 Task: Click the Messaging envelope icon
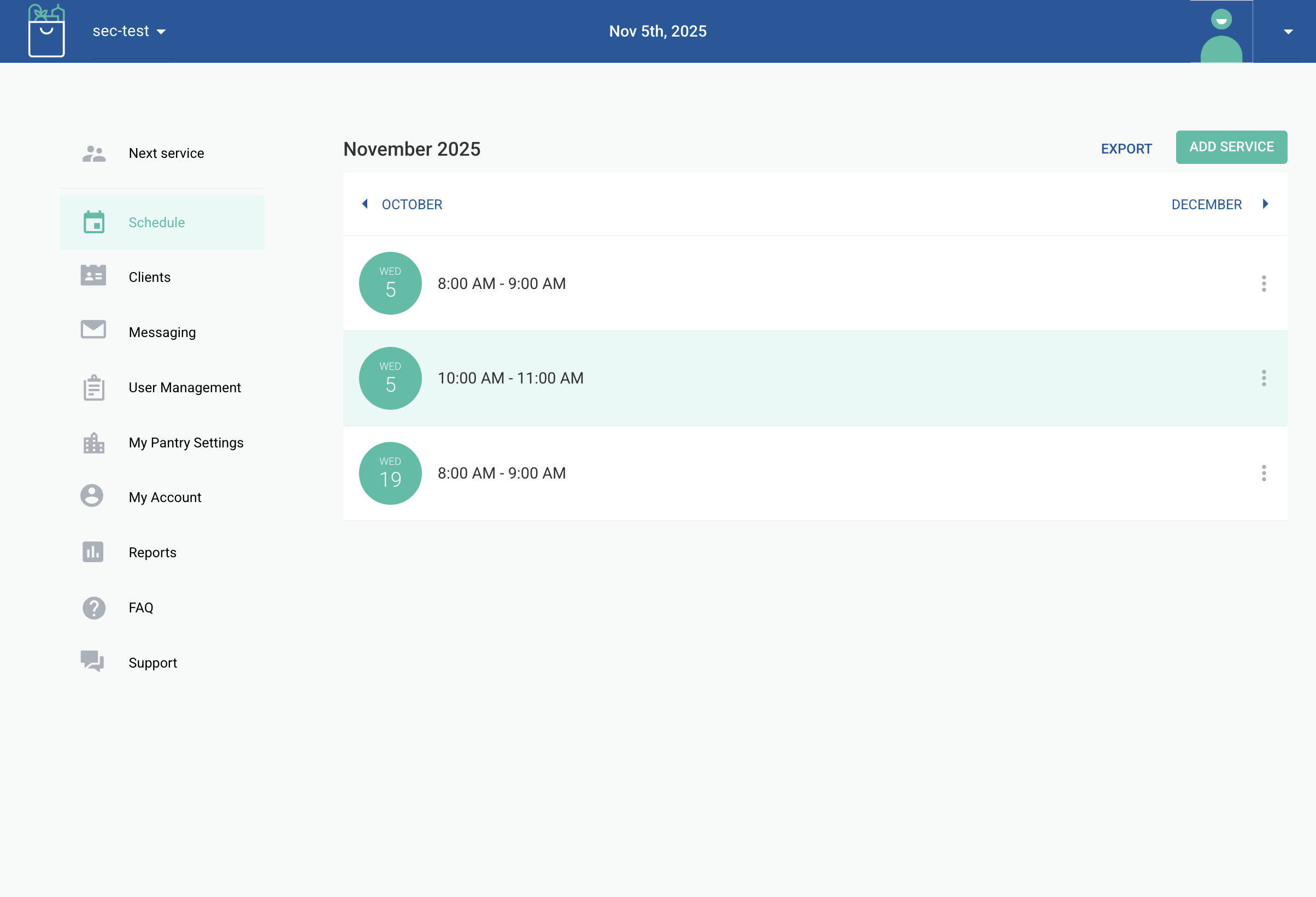tap(93, 329)
